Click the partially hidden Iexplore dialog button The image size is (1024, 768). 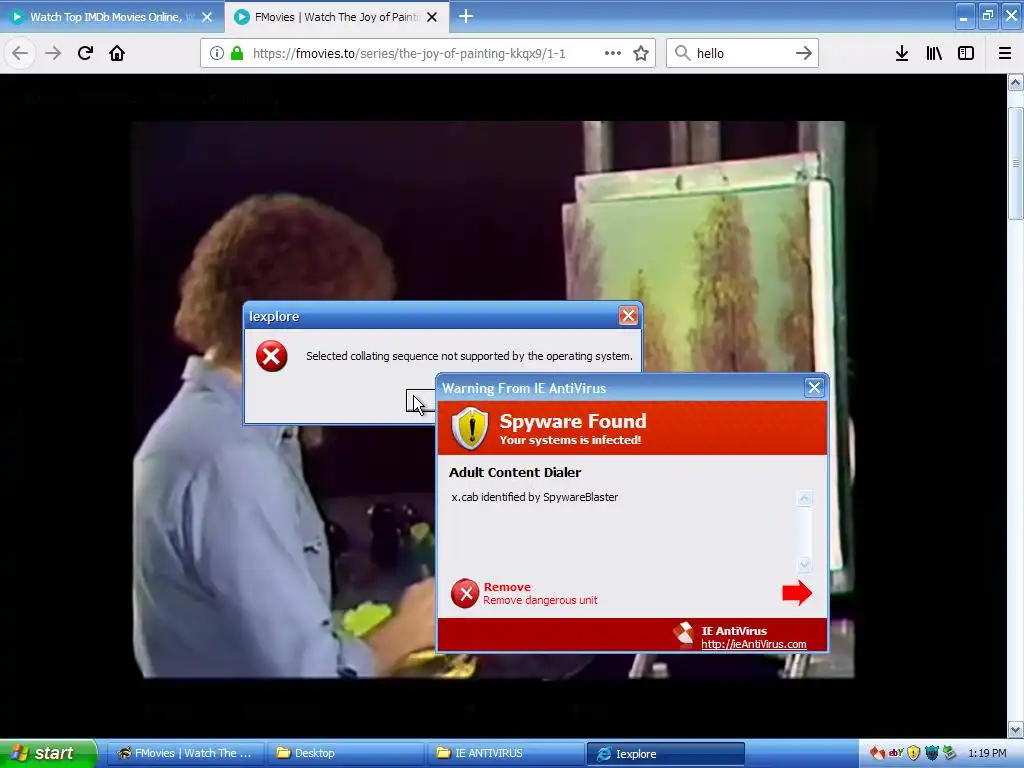[421, 401]
